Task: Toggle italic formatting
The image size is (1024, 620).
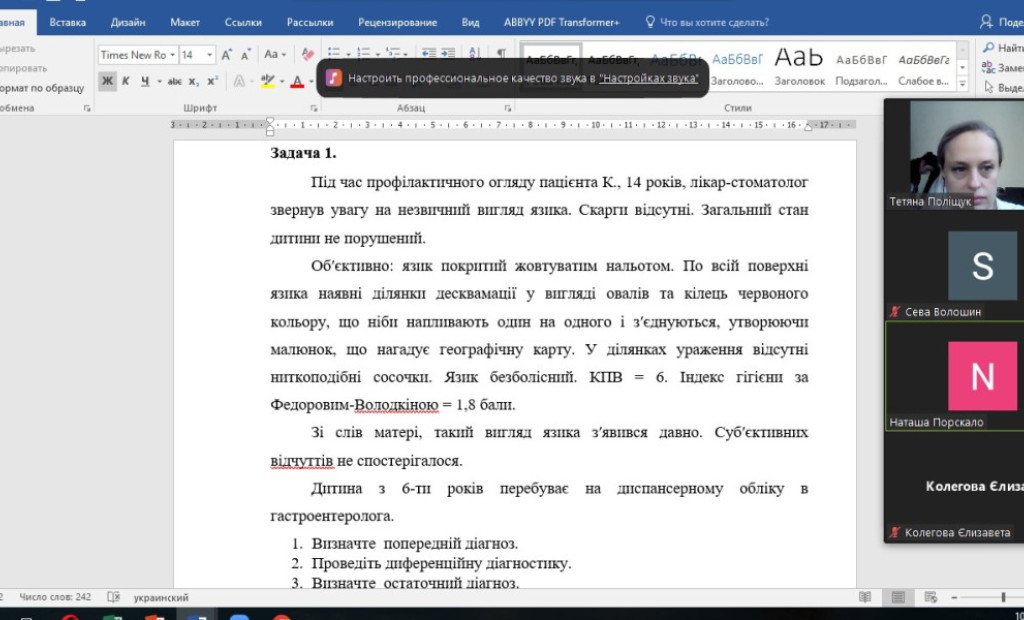Action: click(125, 81)
